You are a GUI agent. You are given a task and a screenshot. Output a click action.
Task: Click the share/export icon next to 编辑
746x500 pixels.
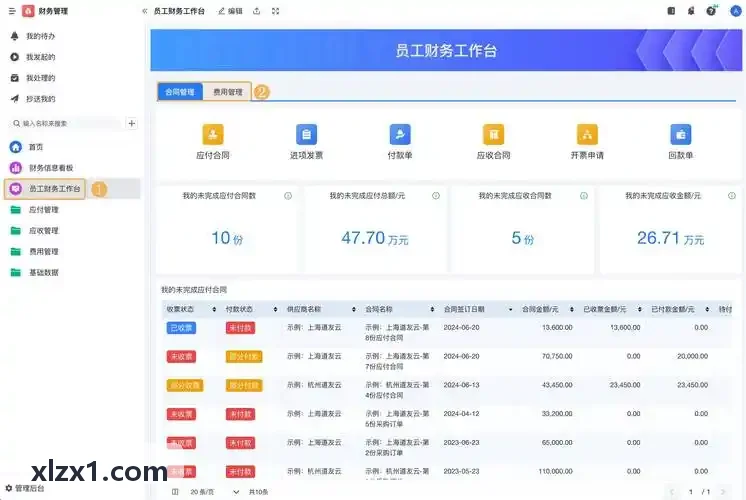(x=256, y=11)
